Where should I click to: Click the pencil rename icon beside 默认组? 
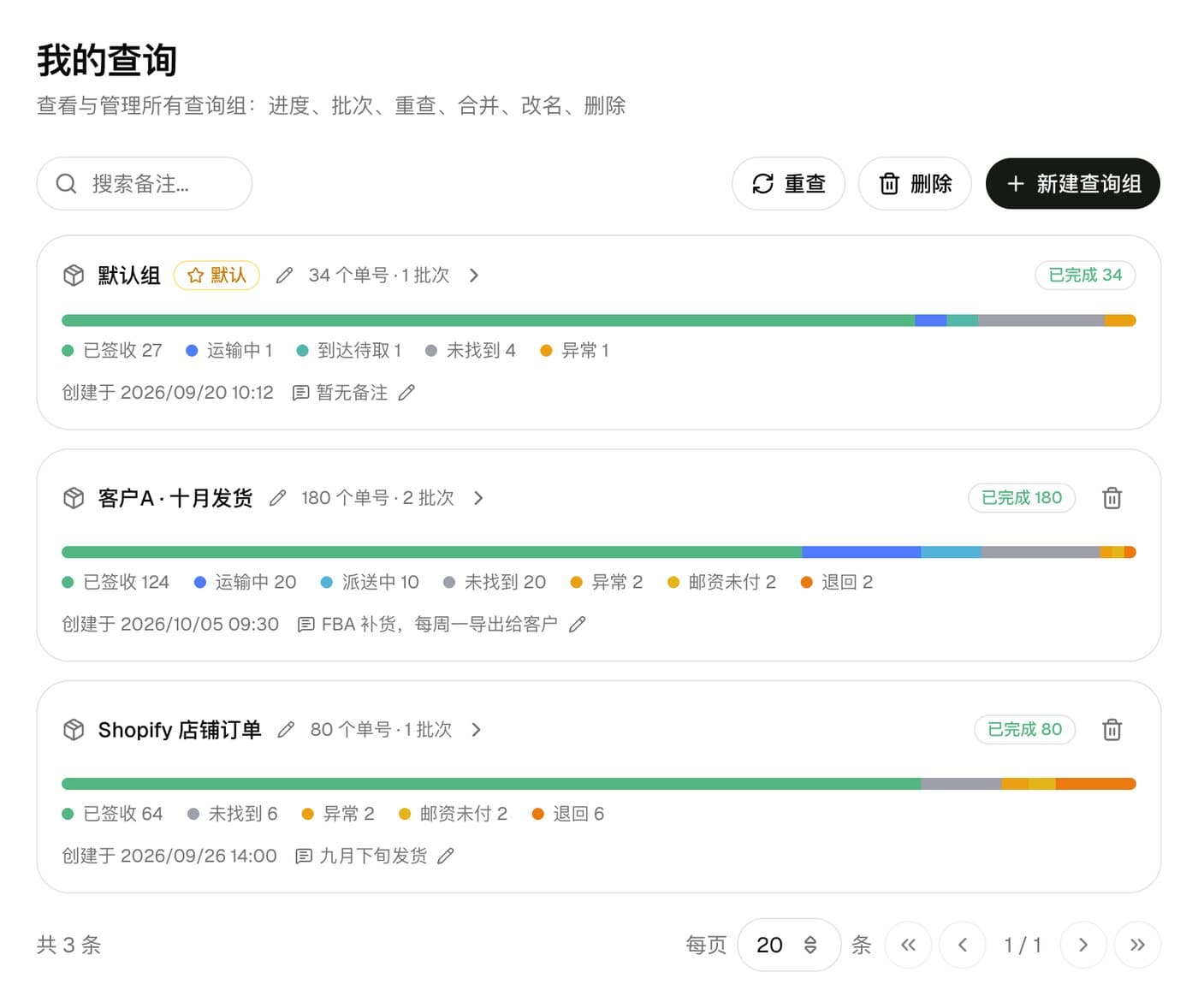pyautogui.click(x=284, y=276)
